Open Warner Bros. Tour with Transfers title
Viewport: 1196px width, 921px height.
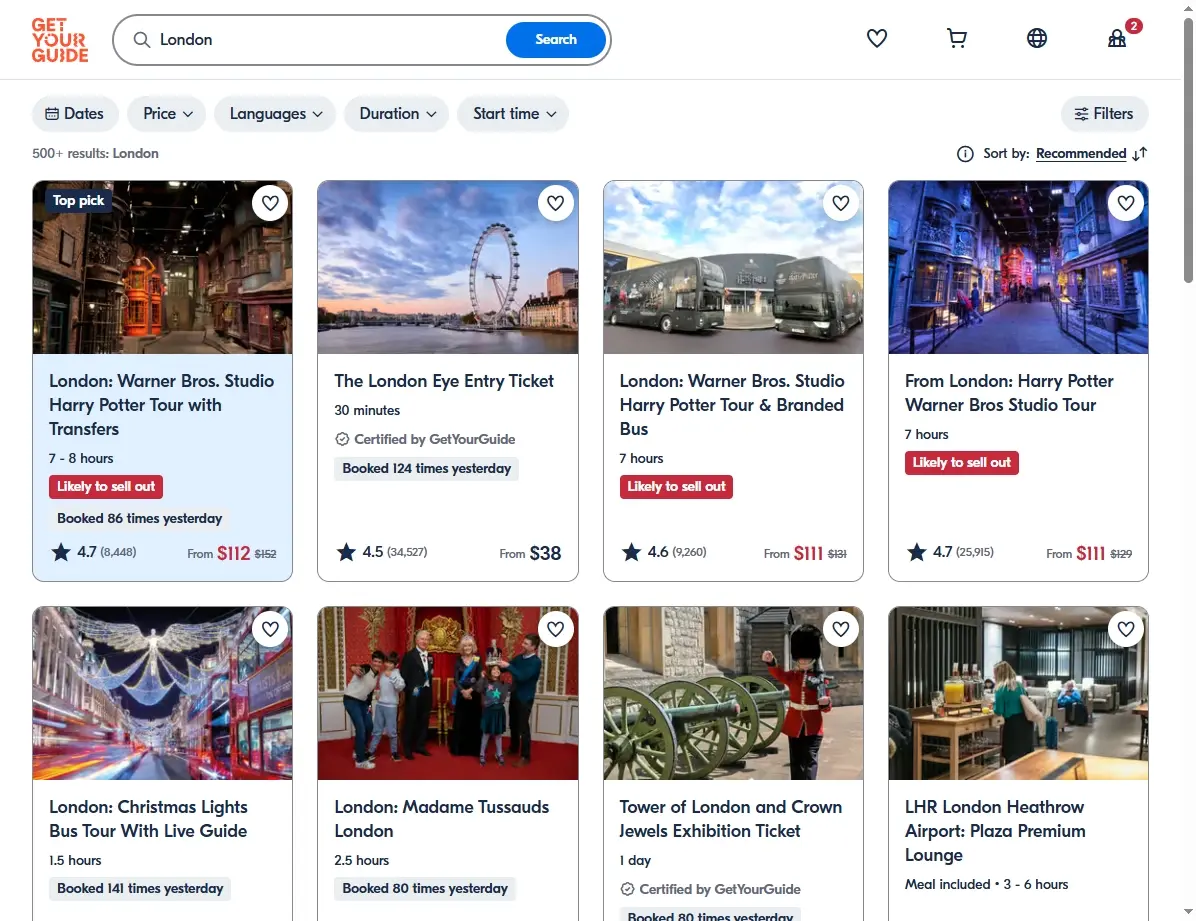coord(162,405)
